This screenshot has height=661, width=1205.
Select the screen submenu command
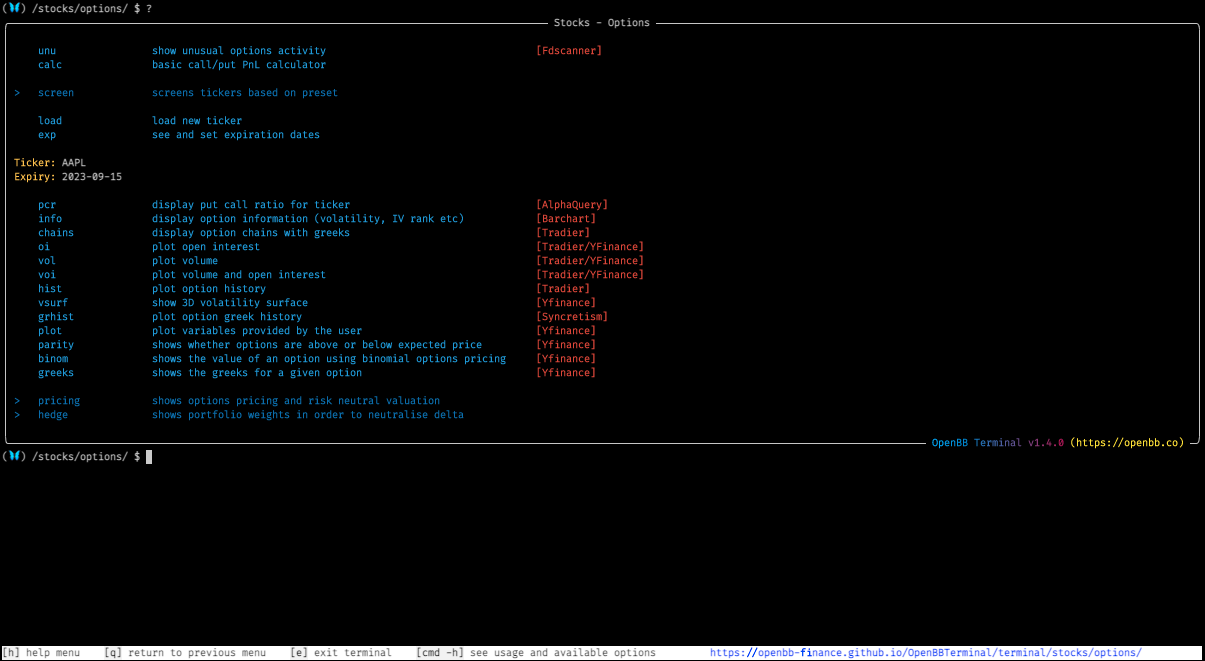(x=56, y=93)
